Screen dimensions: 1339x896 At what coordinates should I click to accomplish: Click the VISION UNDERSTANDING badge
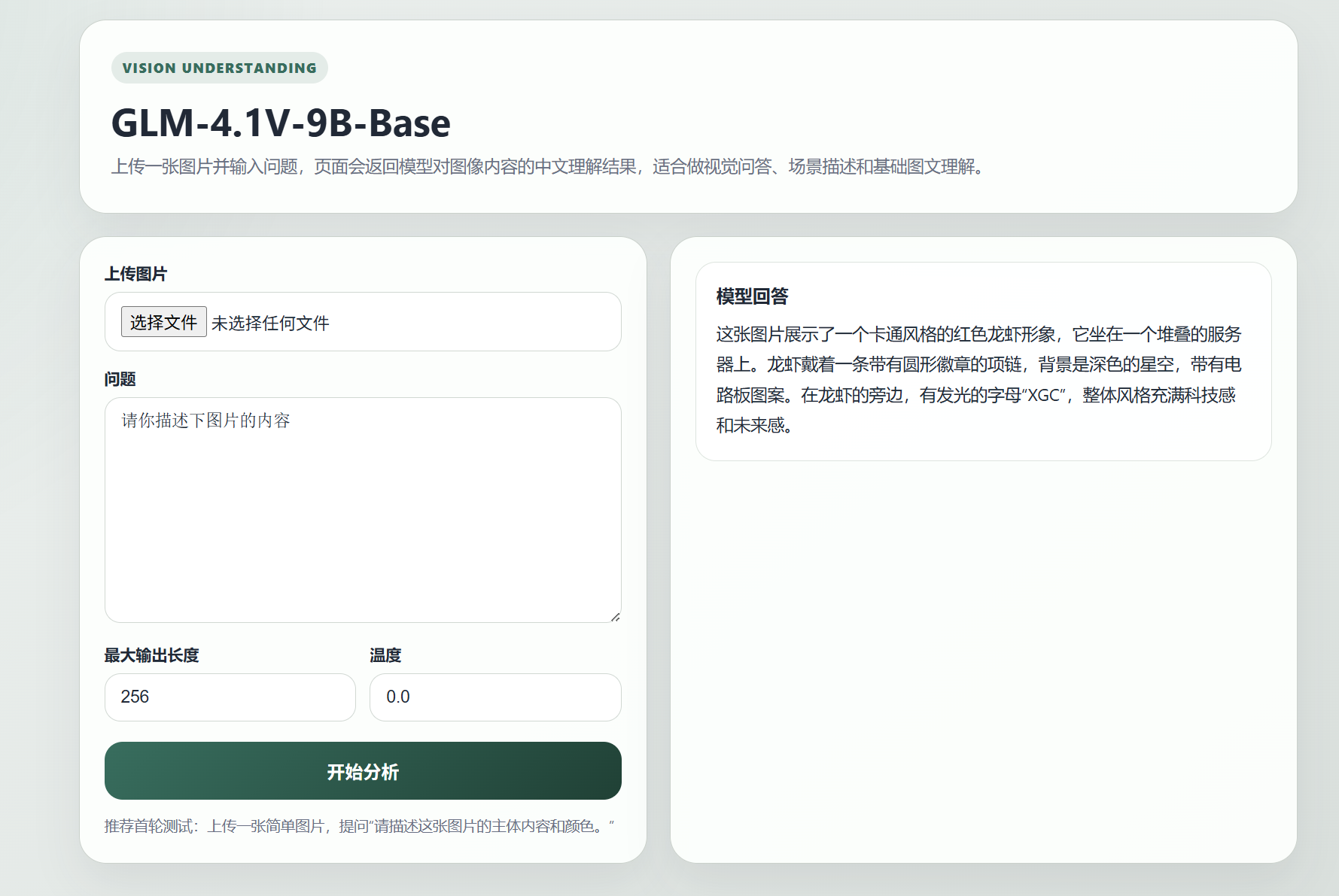pos(219,67)
